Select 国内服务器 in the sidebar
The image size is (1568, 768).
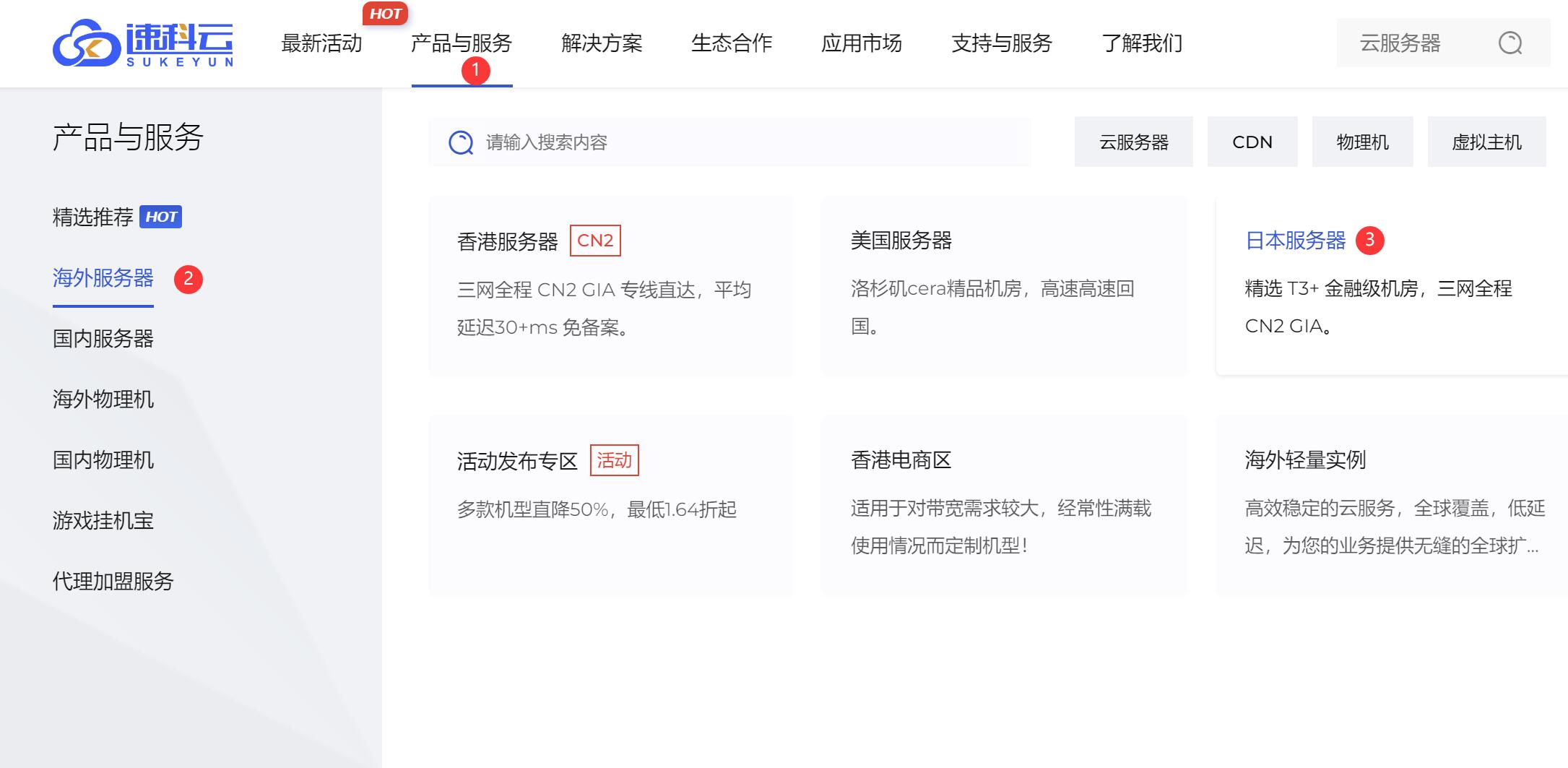[103, 338]
